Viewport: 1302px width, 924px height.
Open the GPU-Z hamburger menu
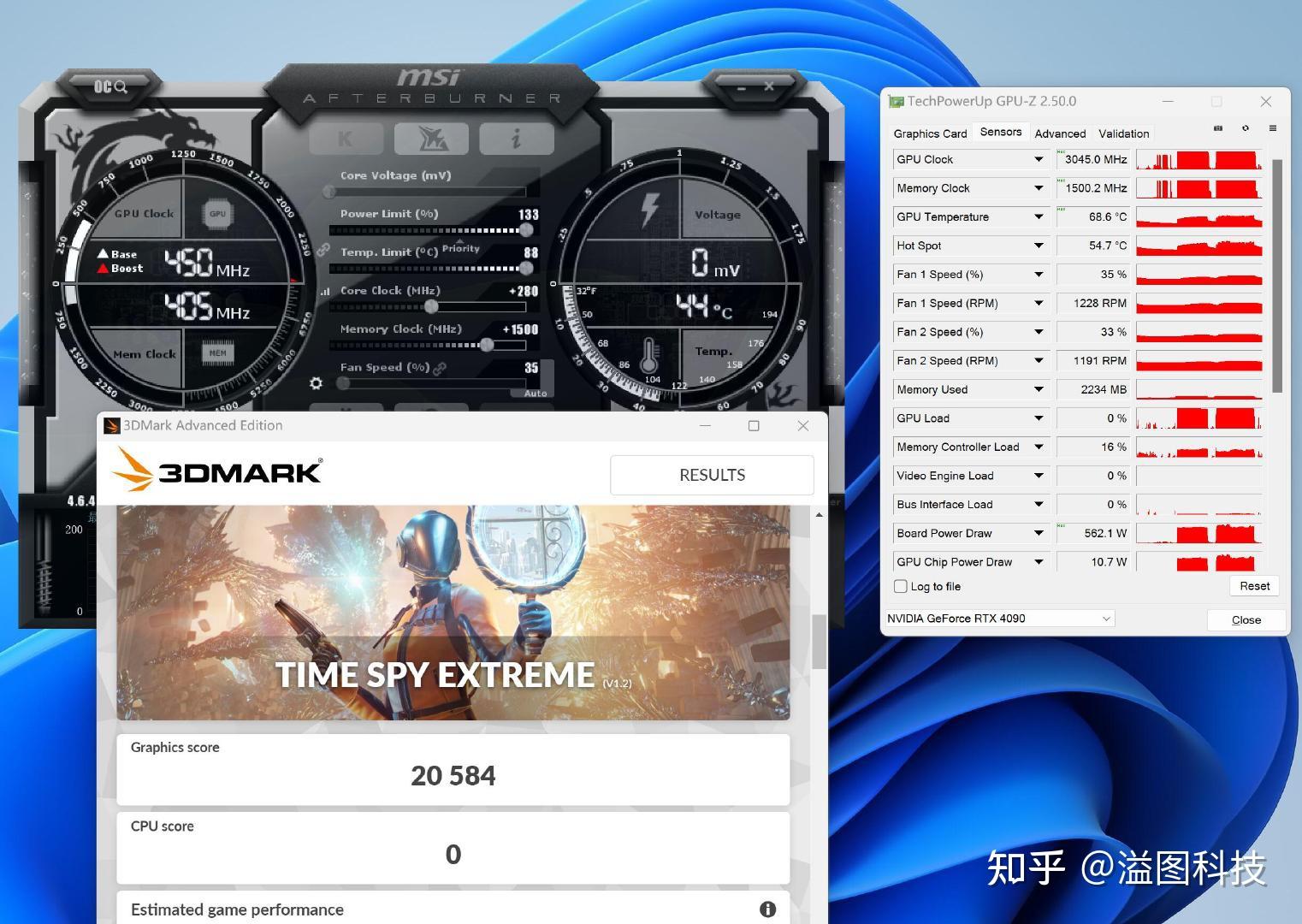[1273, 128]
